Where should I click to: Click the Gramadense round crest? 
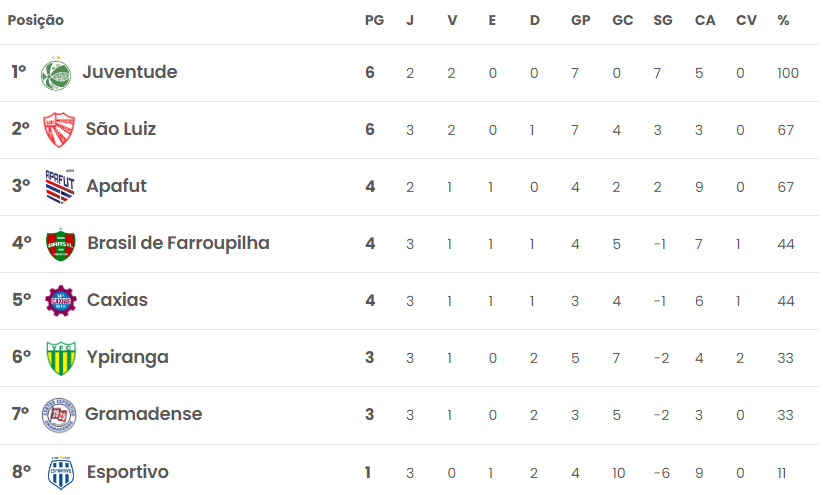pyautogui.click(x=59, y=415)
